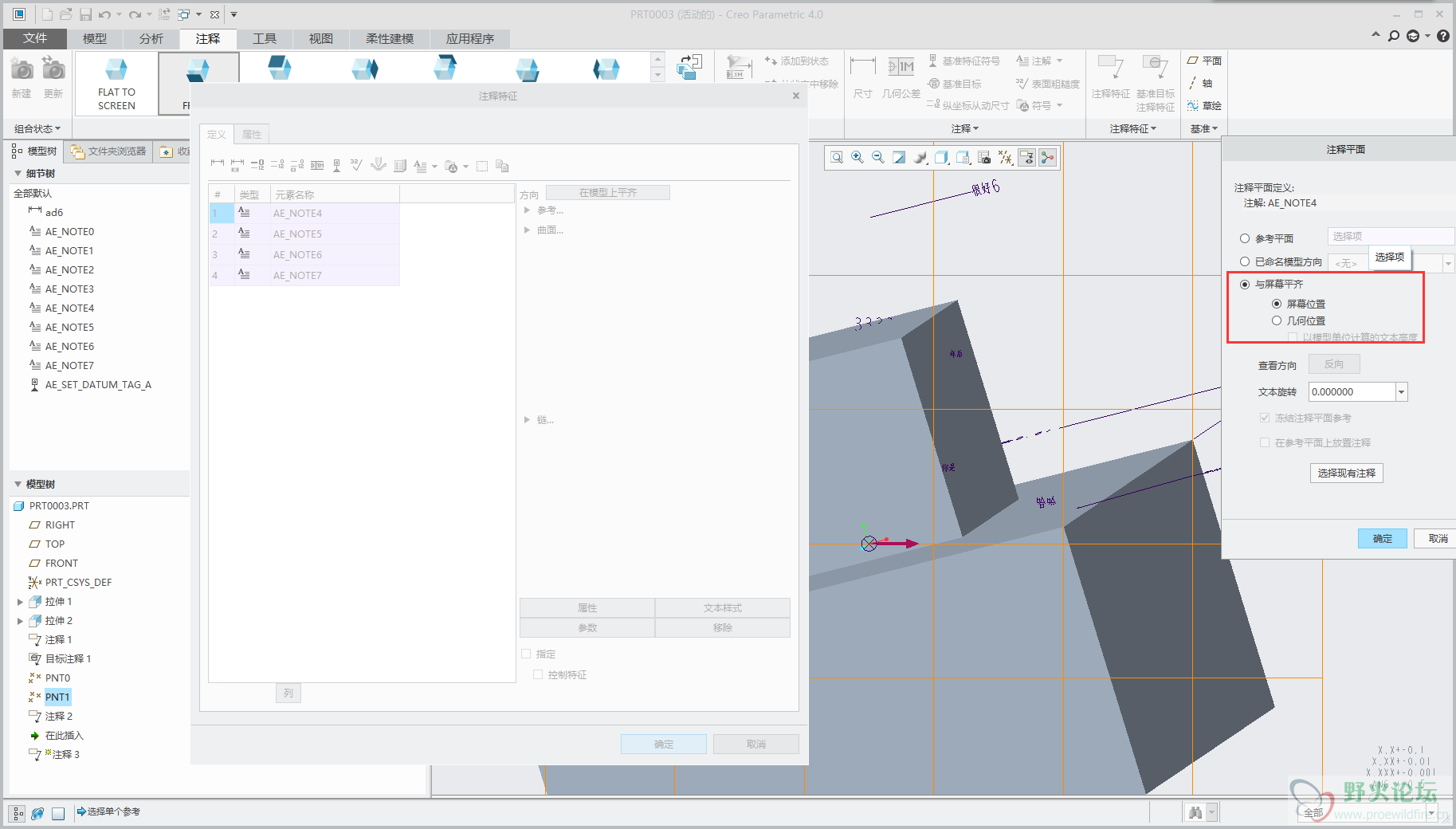Open the 文件夹浏览器 navigator tab

tap(109, 151)
